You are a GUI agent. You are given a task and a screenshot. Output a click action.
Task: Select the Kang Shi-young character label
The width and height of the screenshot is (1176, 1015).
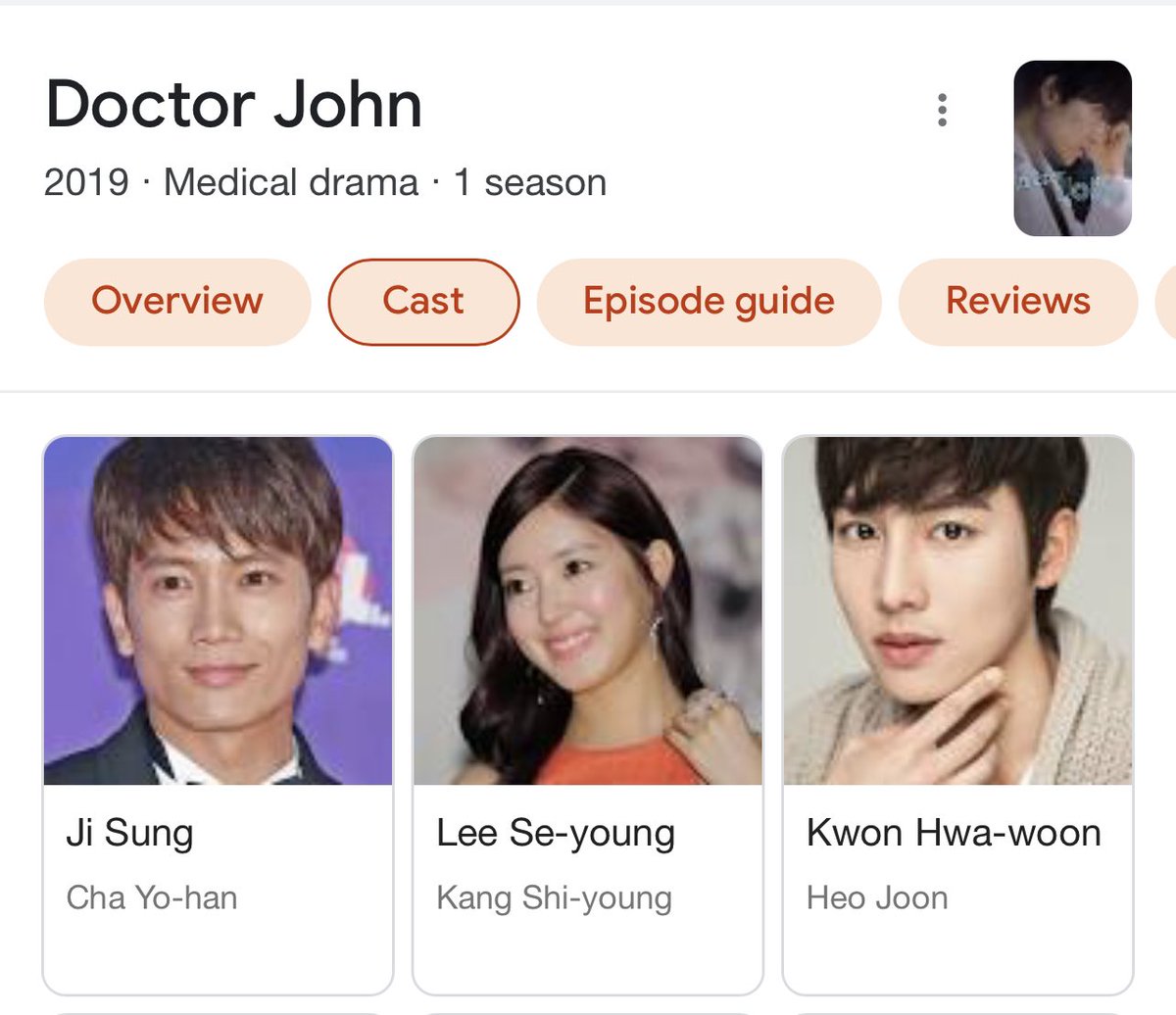554,898
